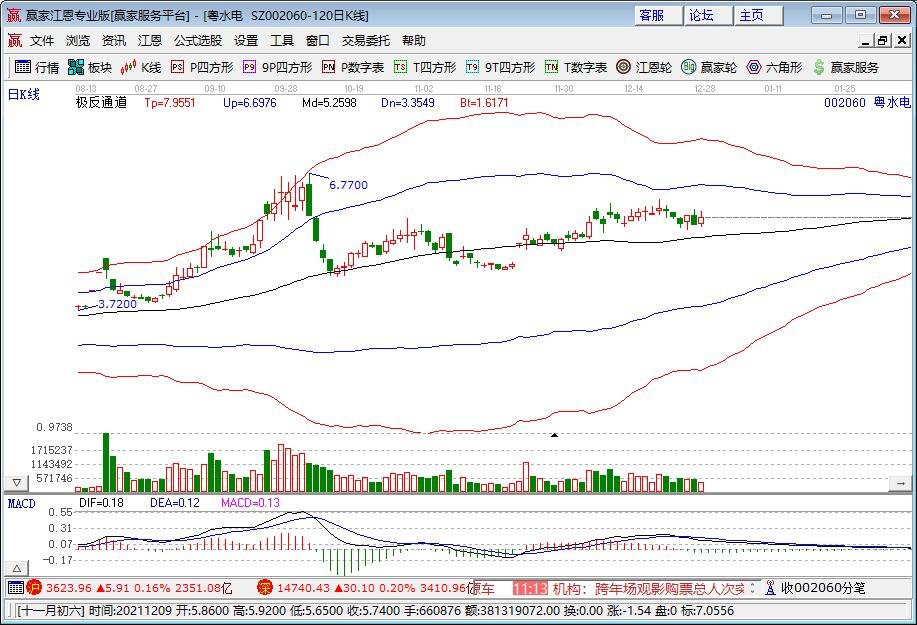The width and height of the screenshot is (917, 625).
Task: Switch to the K线 candlestick chart
Action: (140, 67)
